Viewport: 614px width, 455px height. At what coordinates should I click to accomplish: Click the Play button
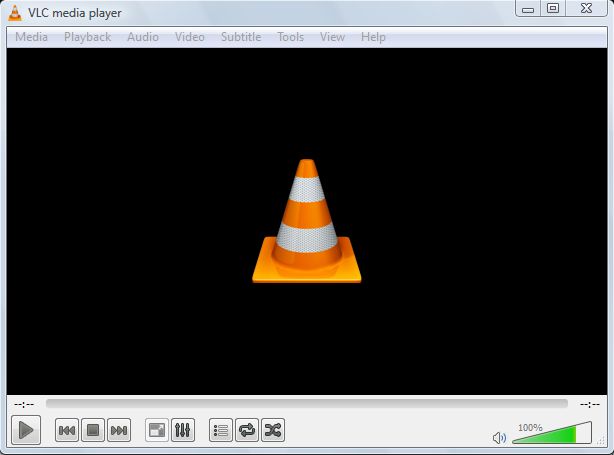click(26, 430)
